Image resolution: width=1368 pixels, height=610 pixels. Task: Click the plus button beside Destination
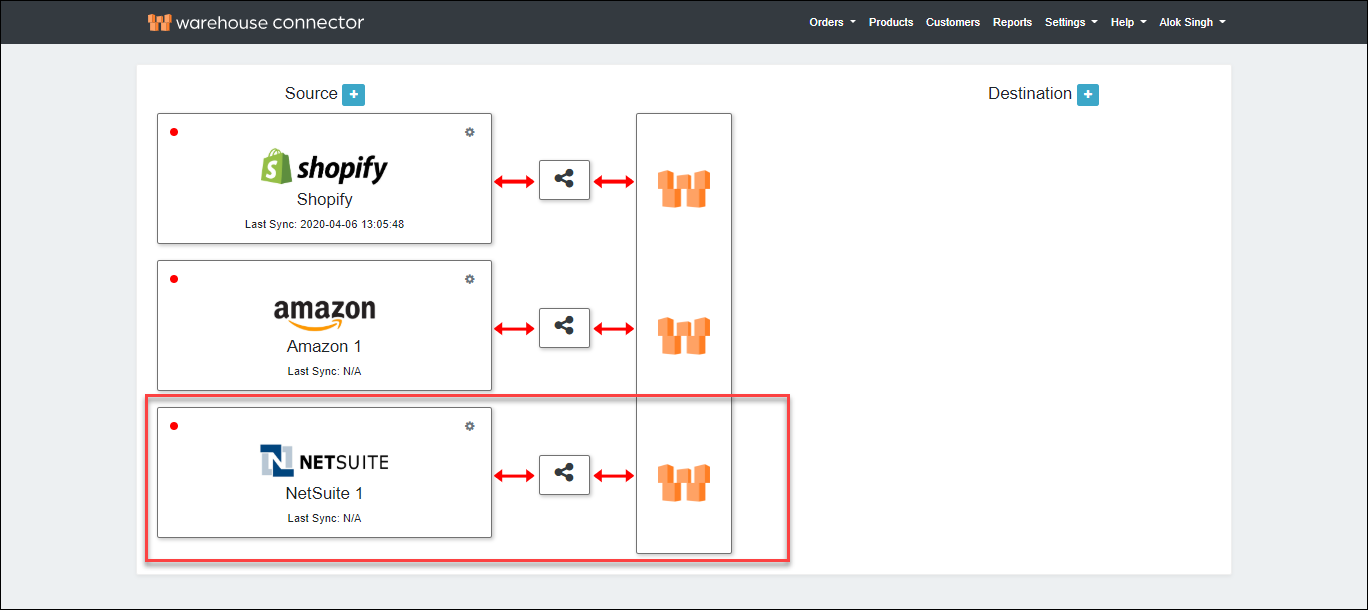click(1088, 93)
